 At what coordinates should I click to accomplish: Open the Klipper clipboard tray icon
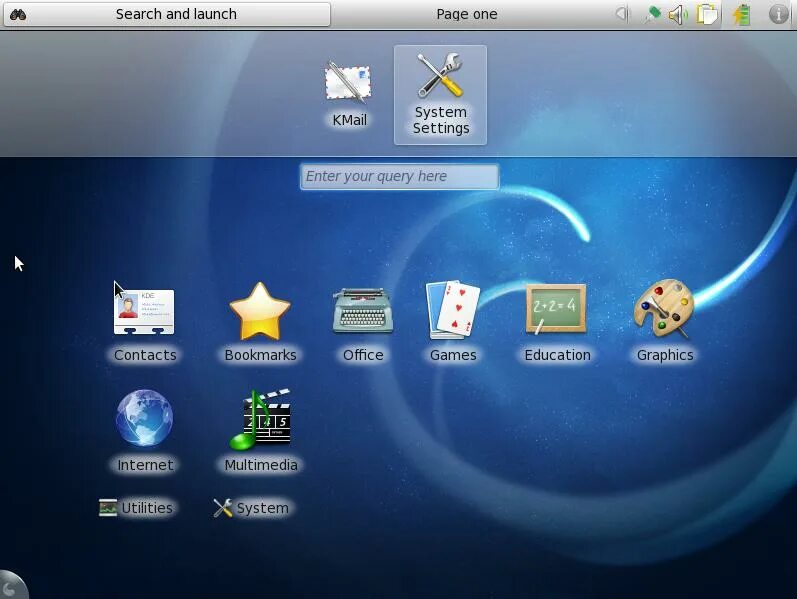coord(707,14)
